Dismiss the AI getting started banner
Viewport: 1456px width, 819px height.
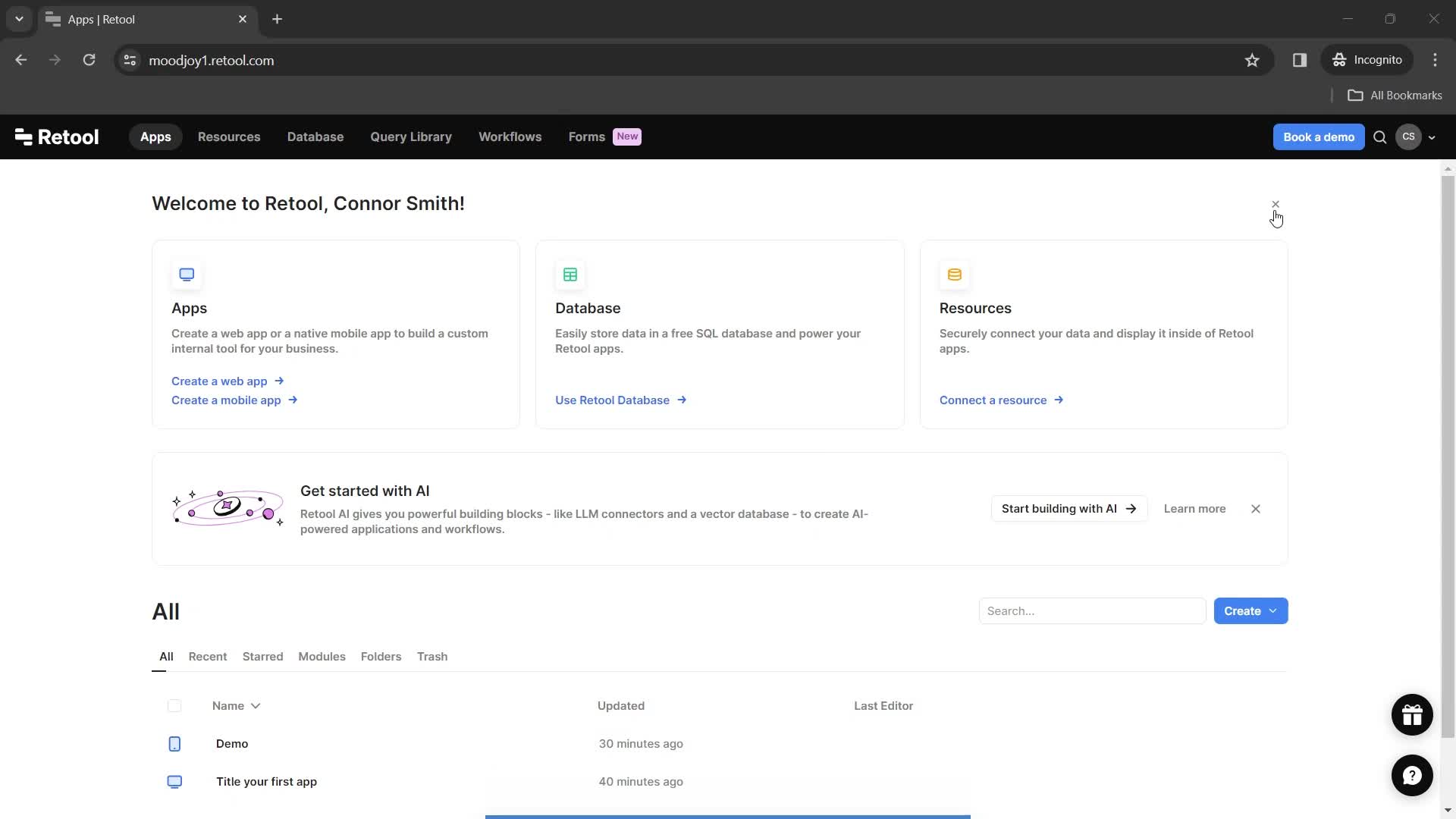(x=1256, y=508)
